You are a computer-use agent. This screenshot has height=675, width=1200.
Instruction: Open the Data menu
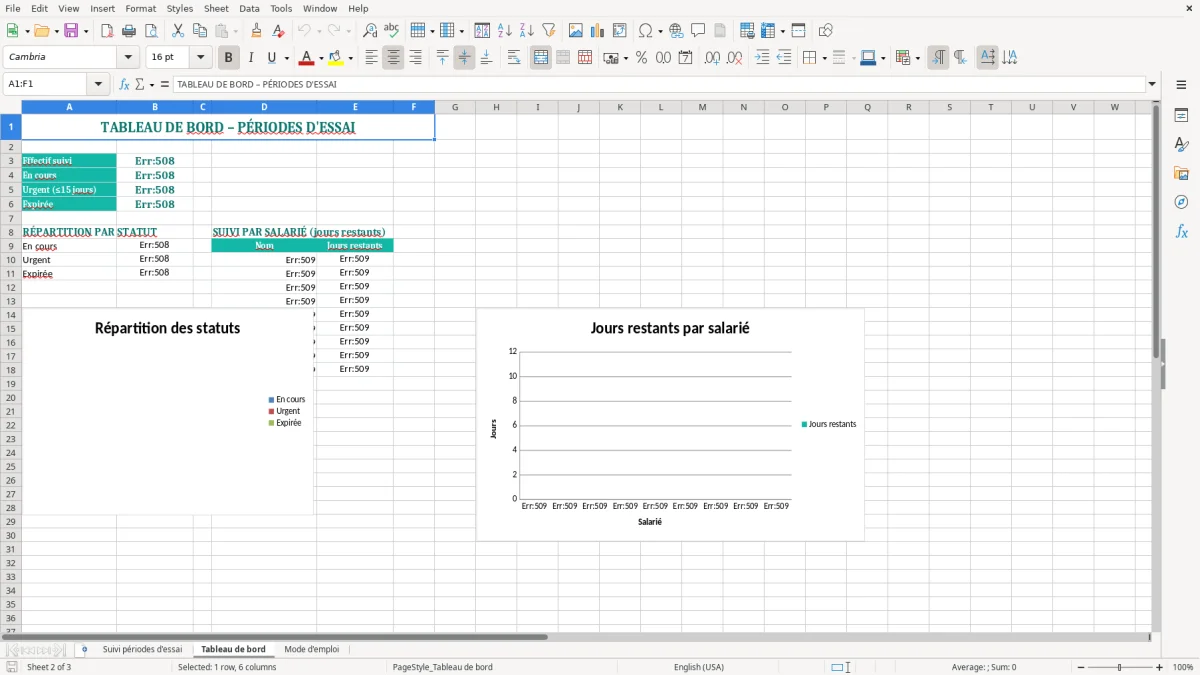click(249, 8)
